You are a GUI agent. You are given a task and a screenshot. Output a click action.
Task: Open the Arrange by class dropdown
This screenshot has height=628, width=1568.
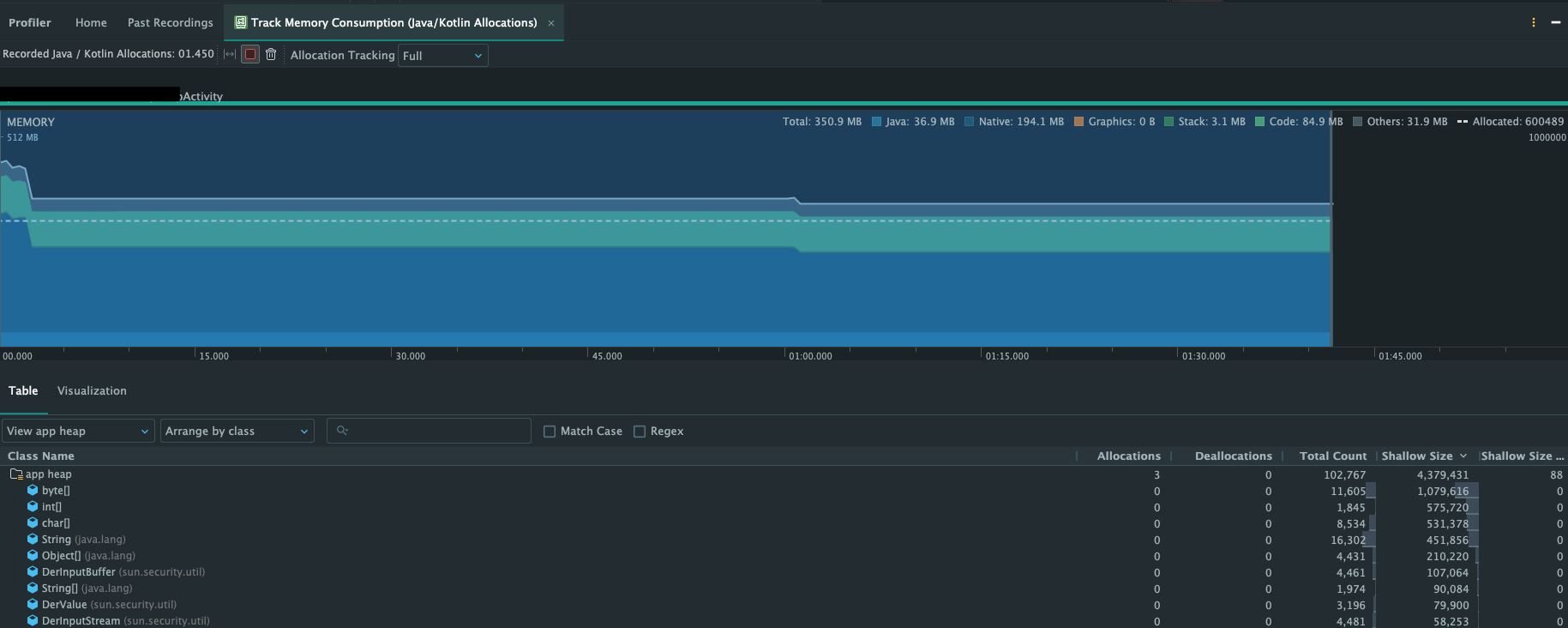coord(237,431)
